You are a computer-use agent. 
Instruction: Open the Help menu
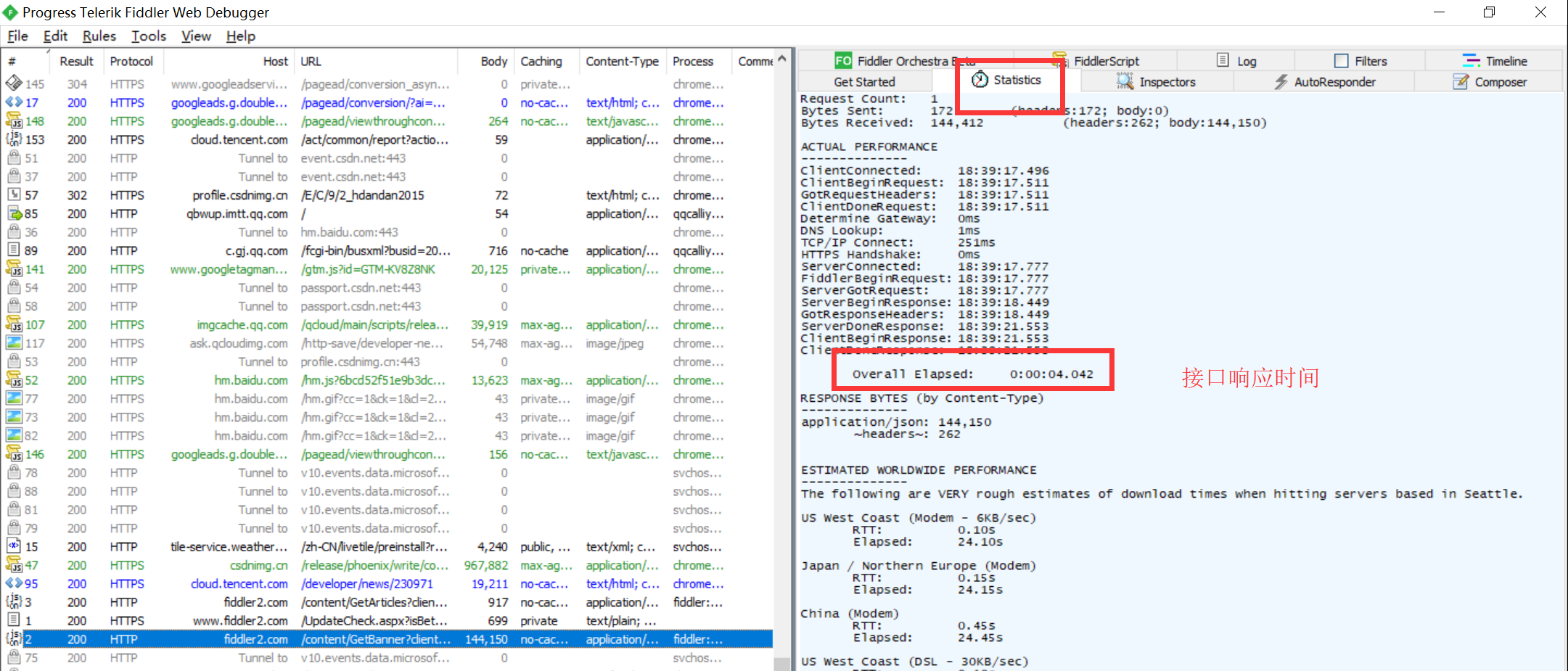click(x=241, y=36)
